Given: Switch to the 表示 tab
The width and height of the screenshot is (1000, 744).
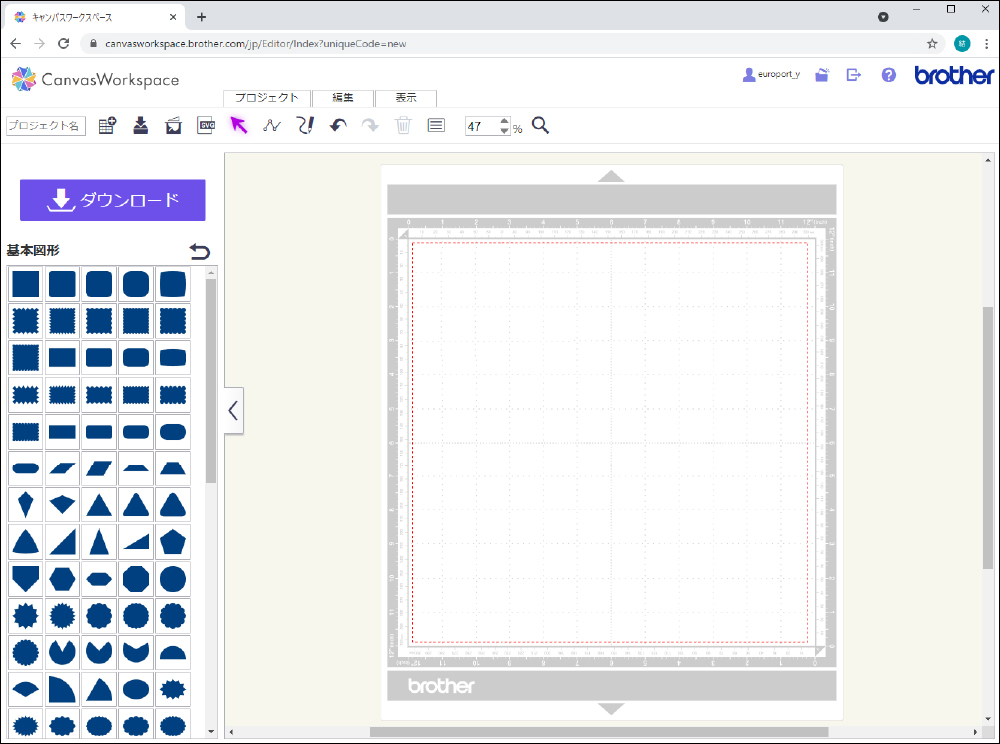Looking at the screenshot, I should pyautogui.click(x=405, y=98).
